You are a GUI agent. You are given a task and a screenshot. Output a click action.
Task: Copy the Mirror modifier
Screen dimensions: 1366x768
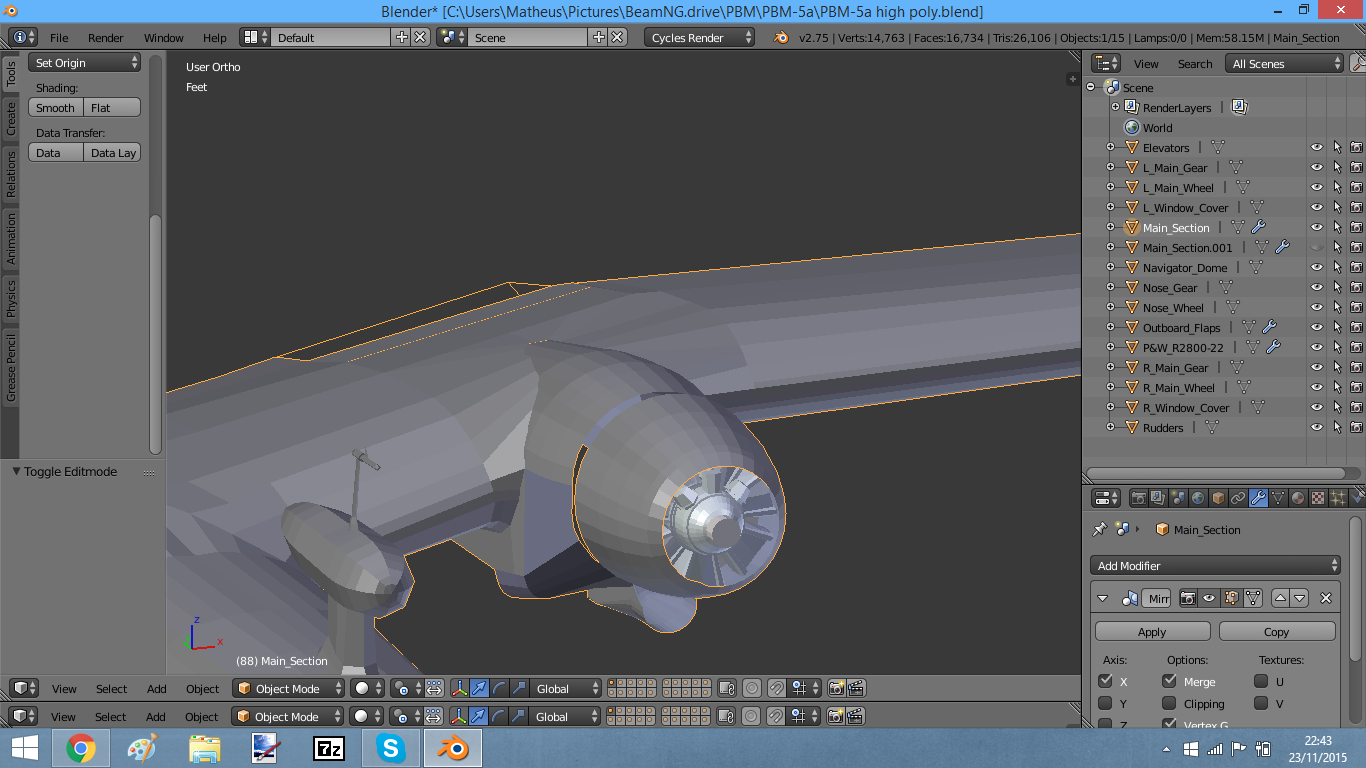(x=1276, y=631)
